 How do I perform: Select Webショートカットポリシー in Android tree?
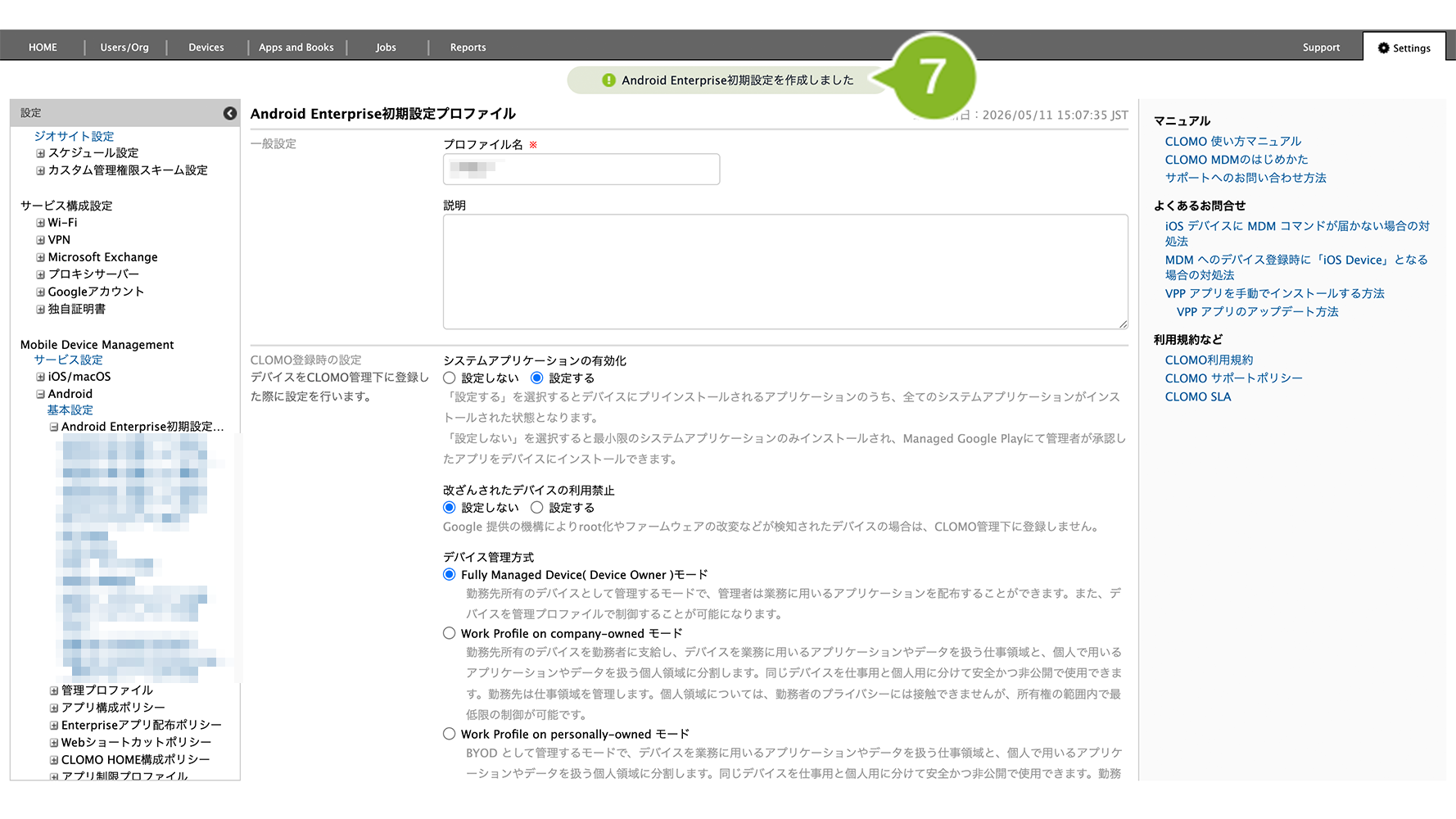[136, 743]
